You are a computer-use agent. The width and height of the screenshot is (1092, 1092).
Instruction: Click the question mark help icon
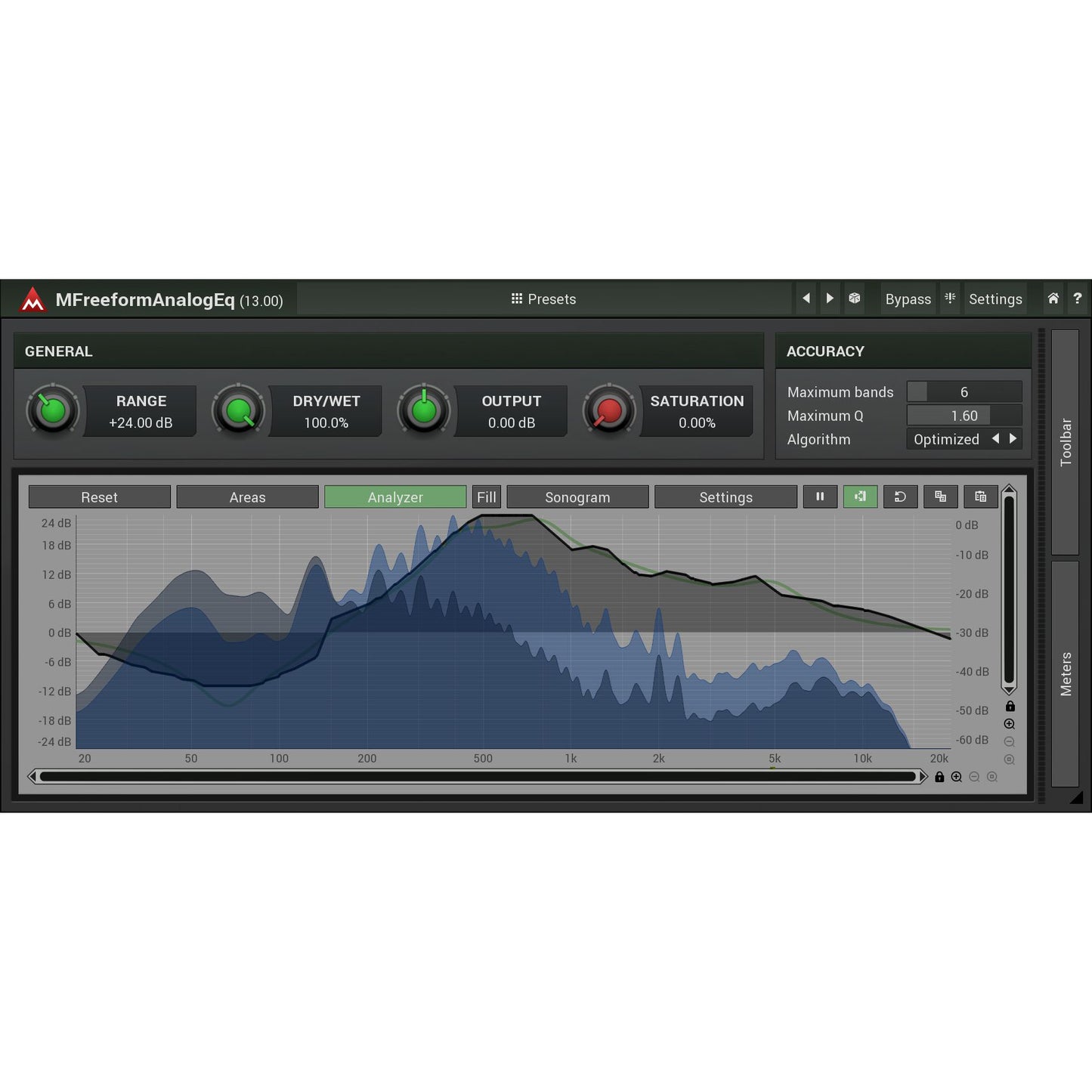pos(1078,299)
